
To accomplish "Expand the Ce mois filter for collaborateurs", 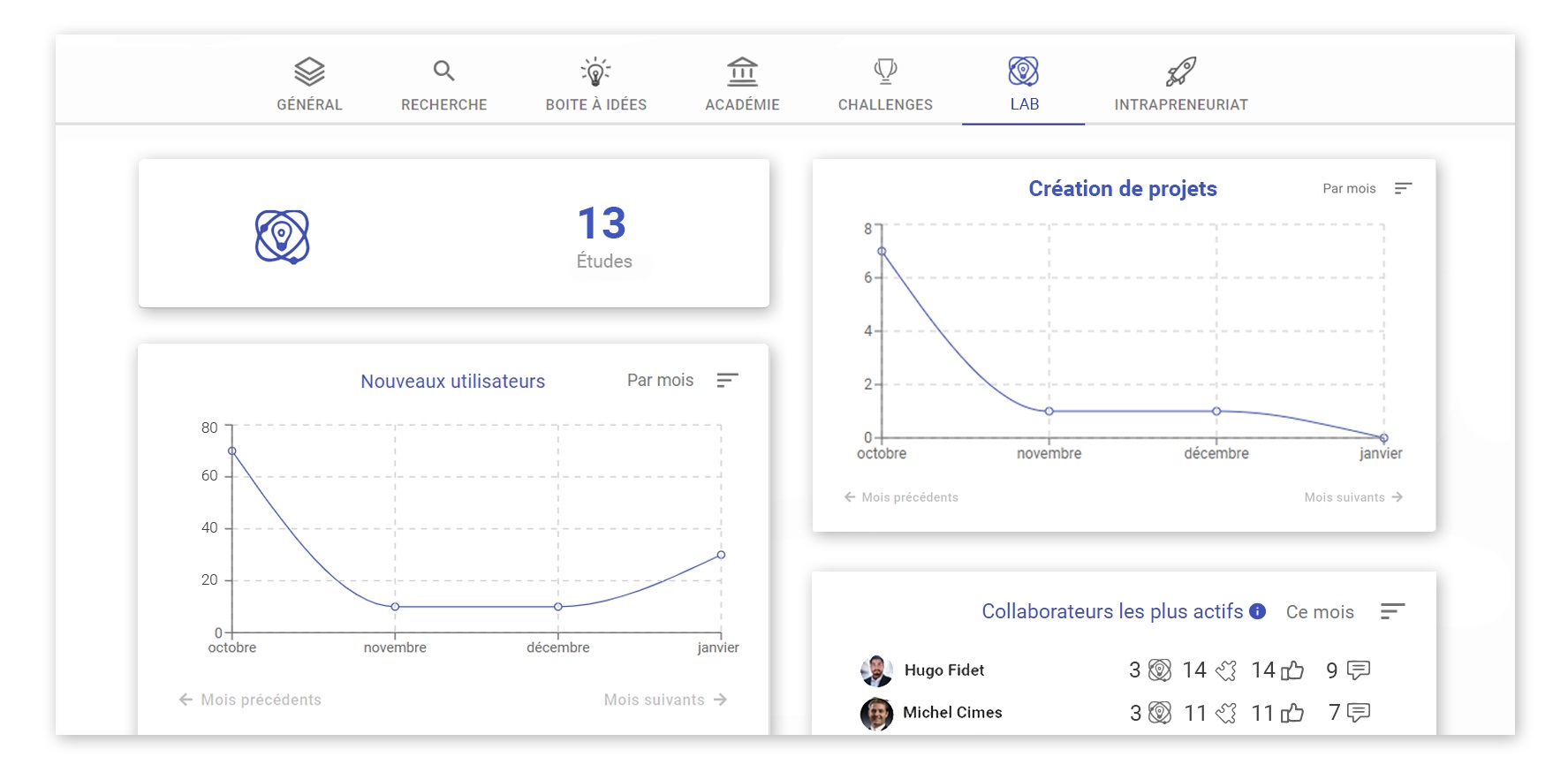I will (x=1392, y=611).
